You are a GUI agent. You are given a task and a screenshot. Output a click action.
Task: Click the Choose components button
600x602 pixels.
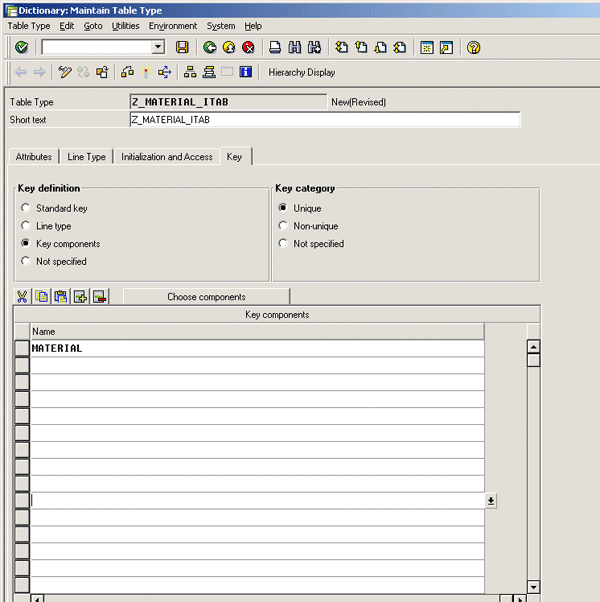(206, 297)
